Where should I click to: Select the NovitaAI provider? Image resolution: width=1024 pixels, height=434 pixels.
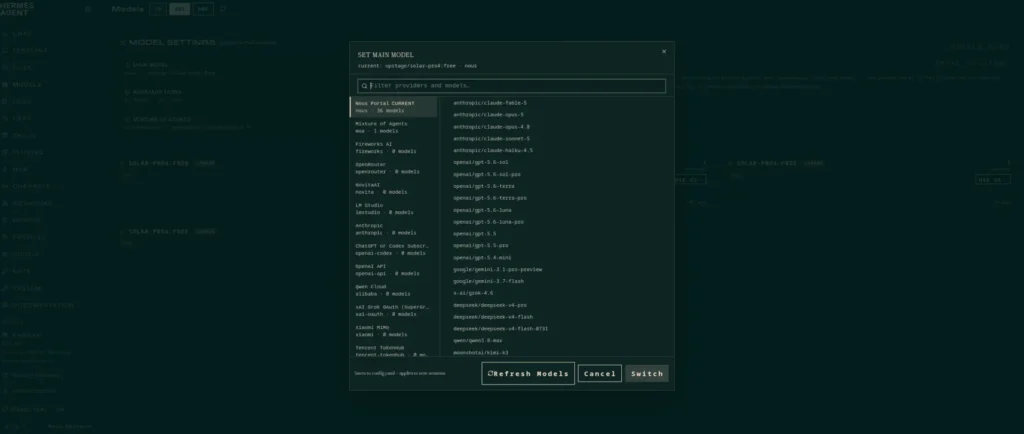393,188
